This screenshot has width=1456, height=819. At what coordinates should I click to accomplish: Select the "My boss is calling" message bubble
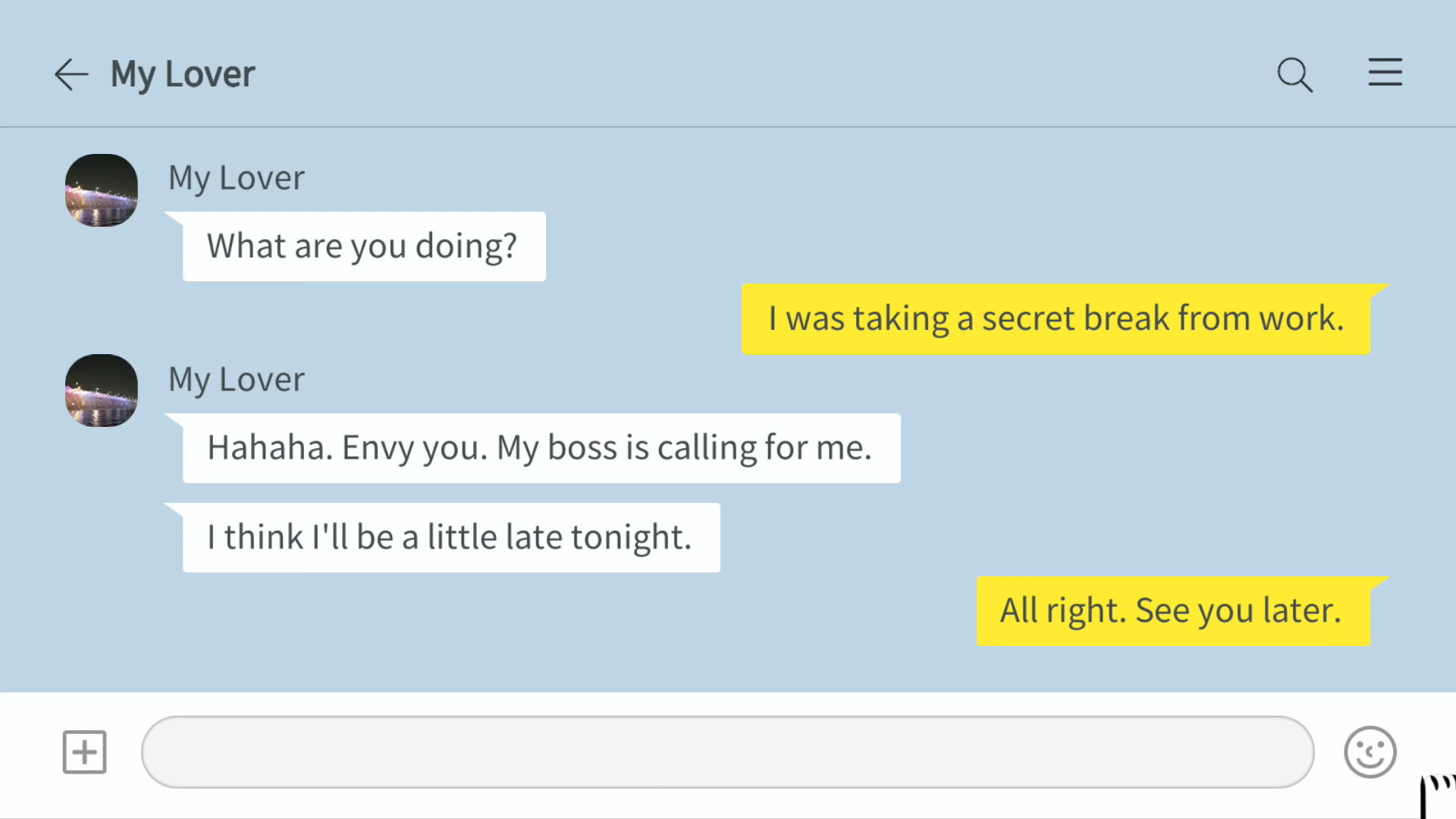[541, 448]
